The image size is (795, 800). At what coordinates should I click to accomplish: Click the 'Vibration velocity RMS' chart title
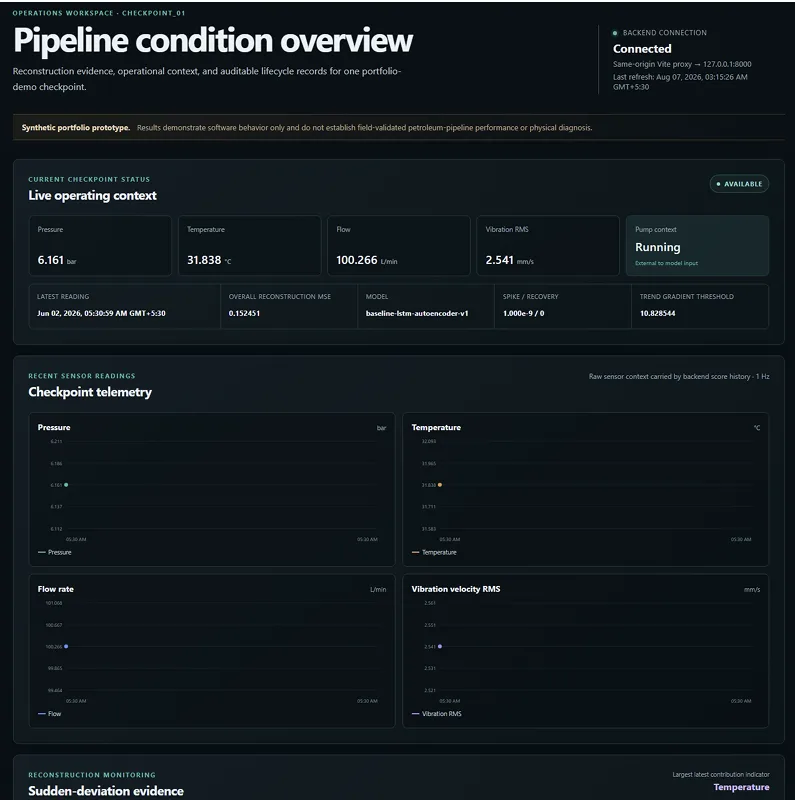click(x=456, y=589)
